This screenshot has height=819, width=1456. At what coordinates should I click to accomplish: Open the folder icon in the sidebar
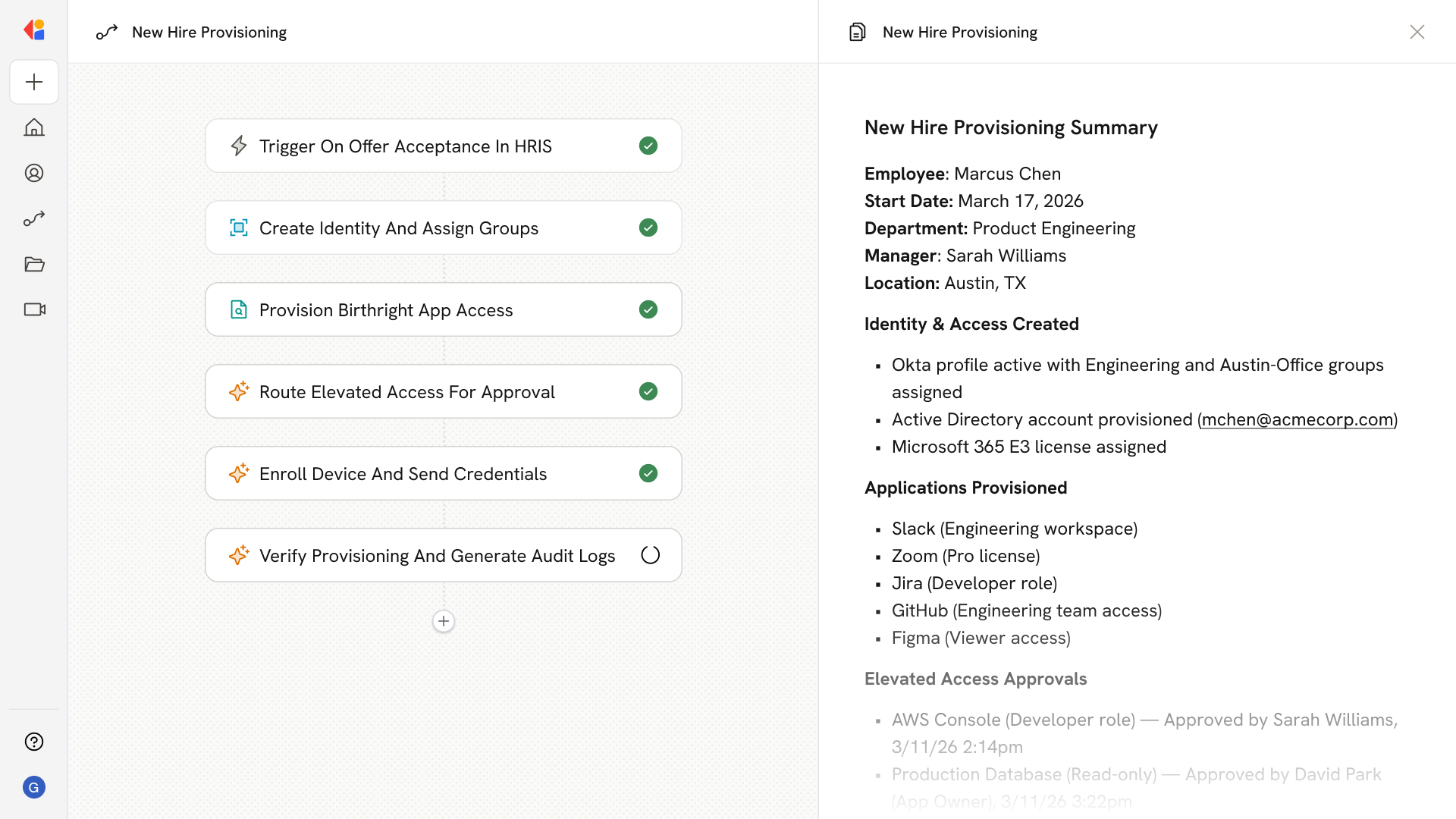[34, 264]
